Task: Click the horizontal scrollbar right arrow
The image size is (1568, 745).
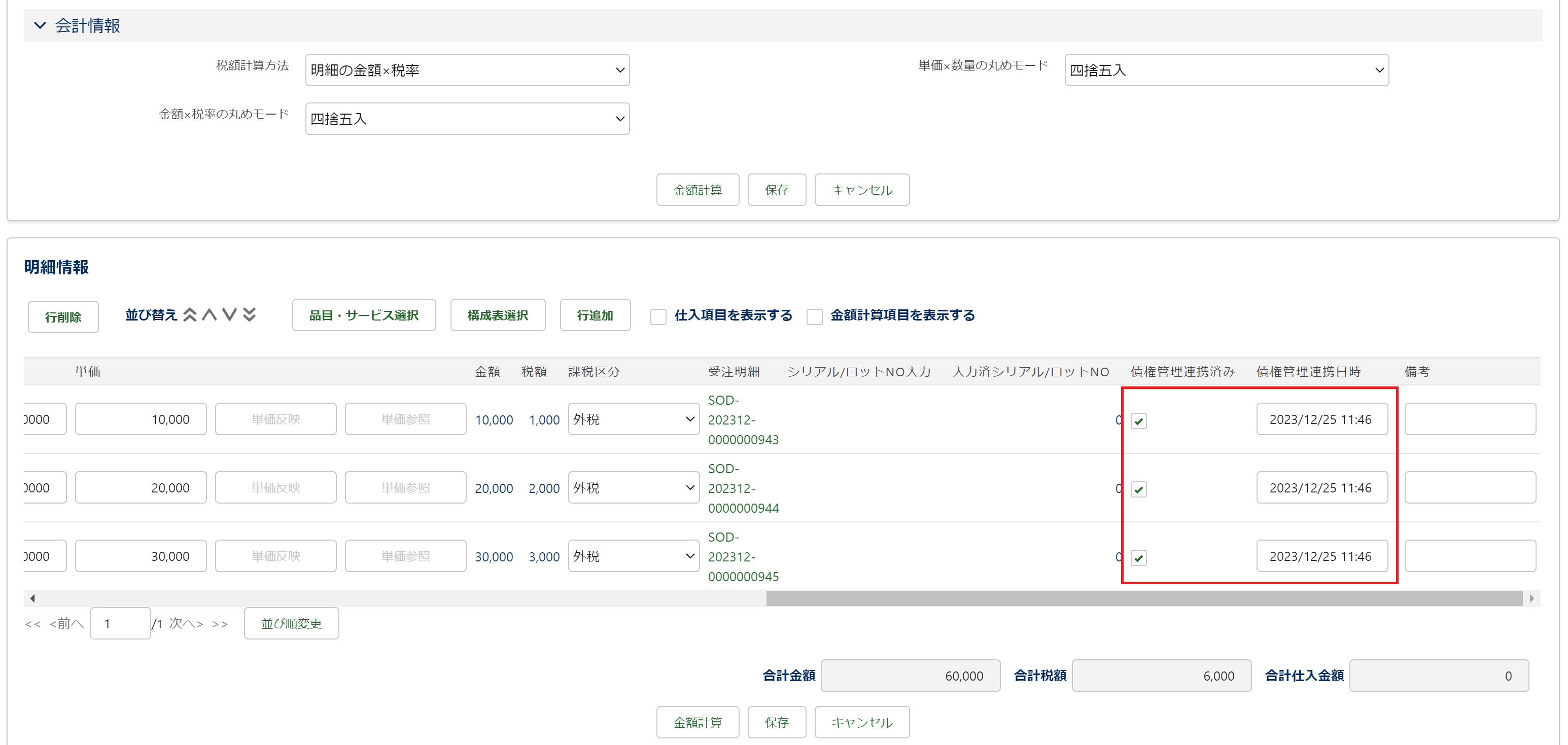Action: pos(1531,598)
